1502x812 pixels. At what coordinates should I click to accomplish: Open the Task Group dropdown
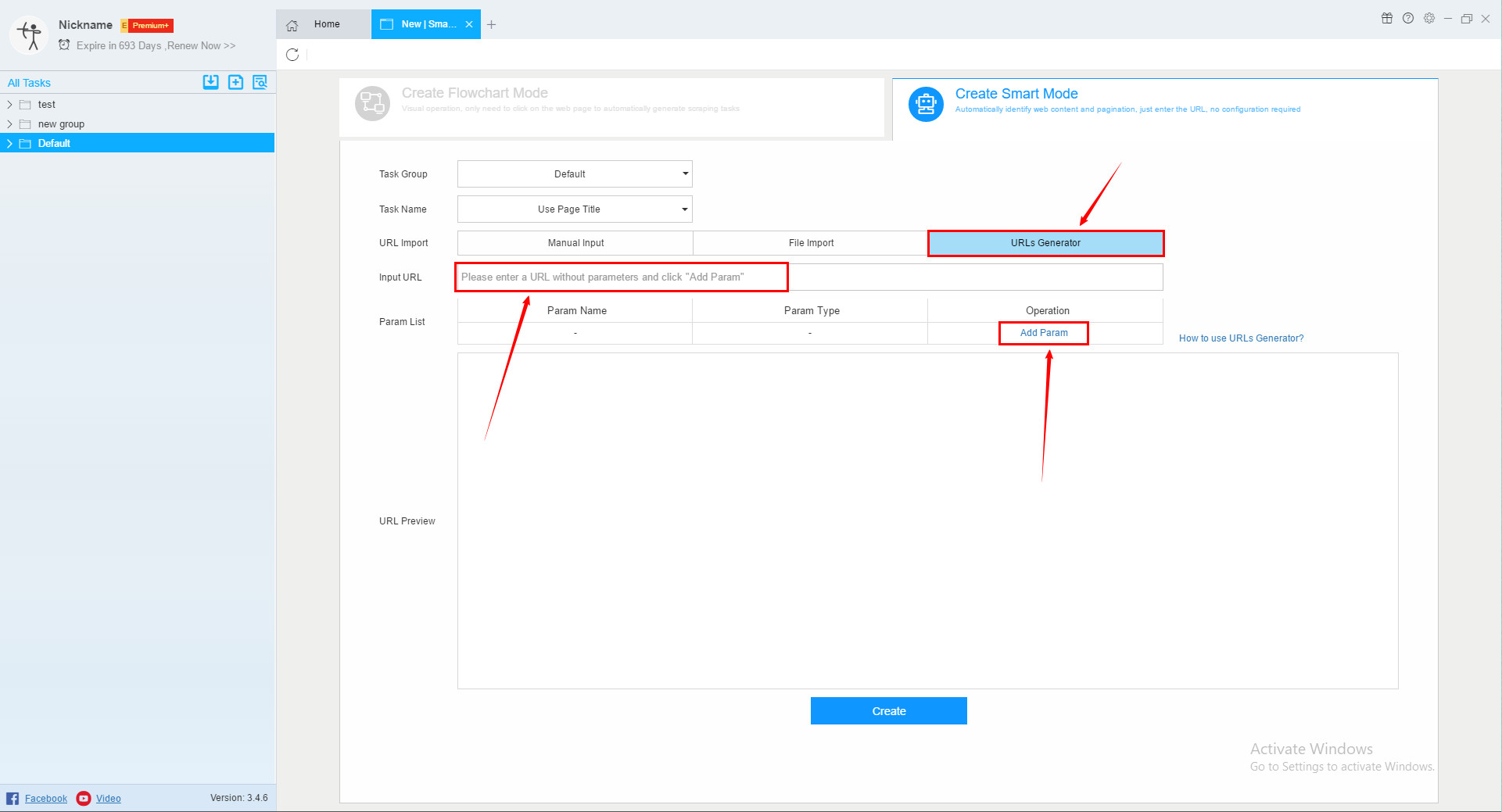(575, 173)
